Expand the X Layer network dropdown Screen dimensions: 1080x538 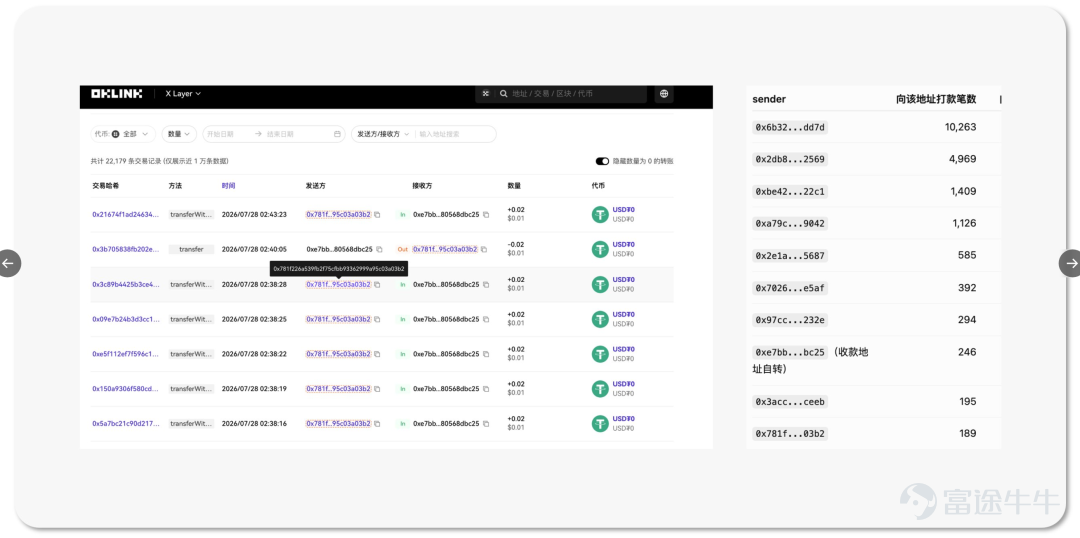click(183, 94)
